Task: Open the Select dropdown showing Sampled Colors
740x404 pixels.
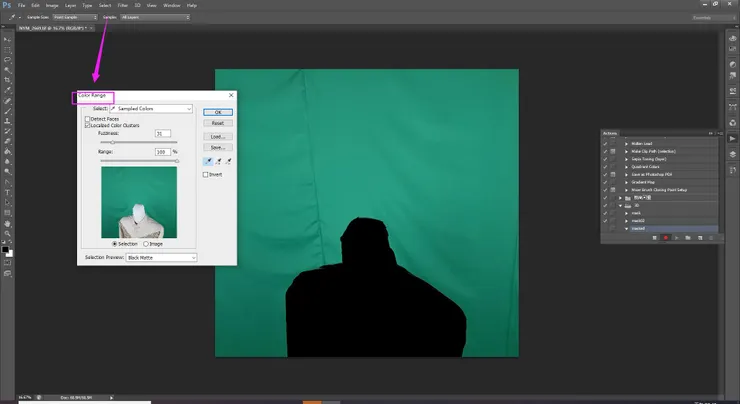Action: click(x=151, y=108)
